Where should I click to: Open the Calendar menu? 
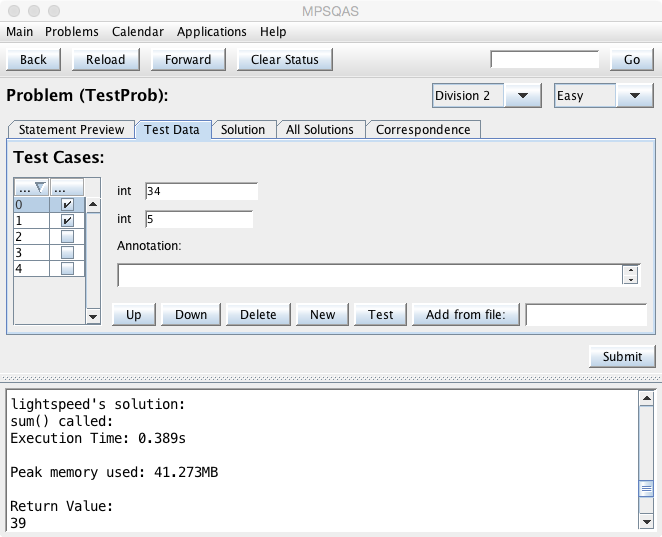(x=137, y=32)
